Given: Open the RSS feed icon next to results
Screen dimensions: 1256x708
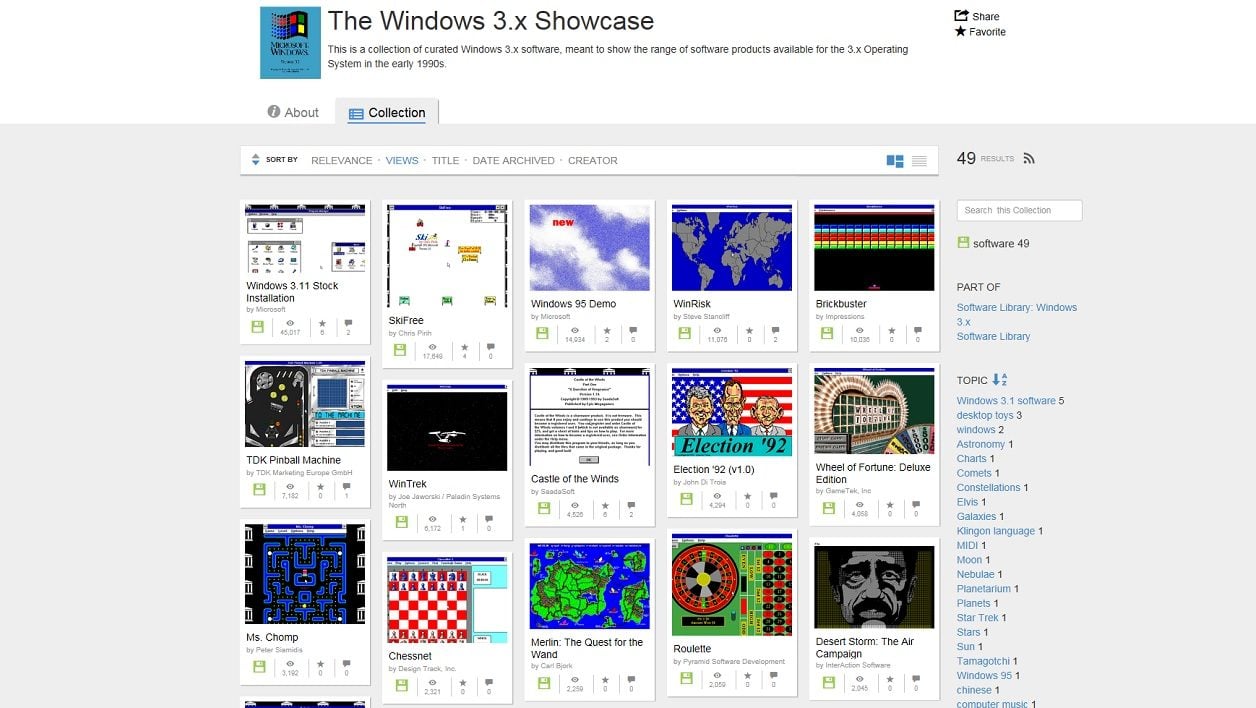Looking at the screenshot, I should pyautogui.click(x=1029, y=159).
